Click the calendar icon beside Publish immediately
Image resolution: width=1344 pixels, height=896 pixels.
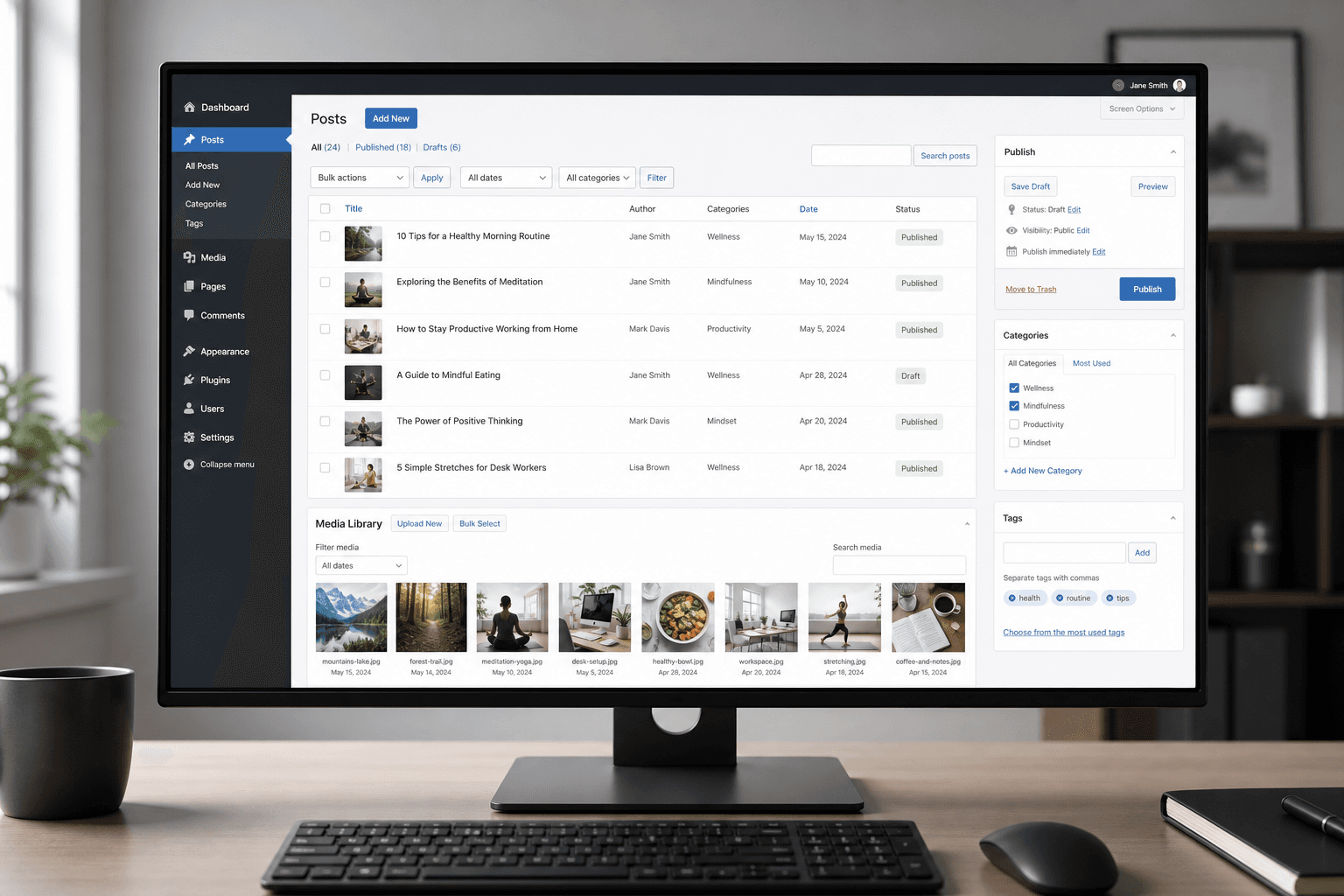(1011, 251)
